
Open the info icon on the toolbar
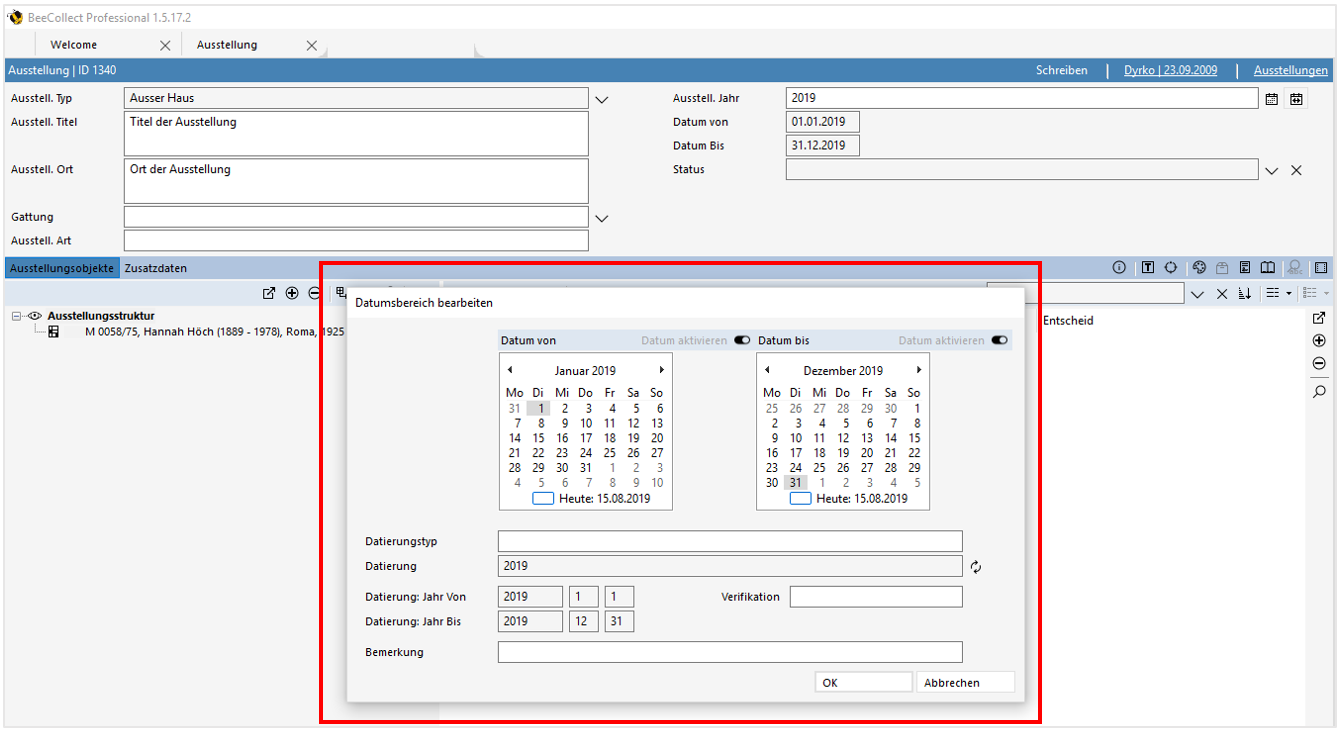1120,267
